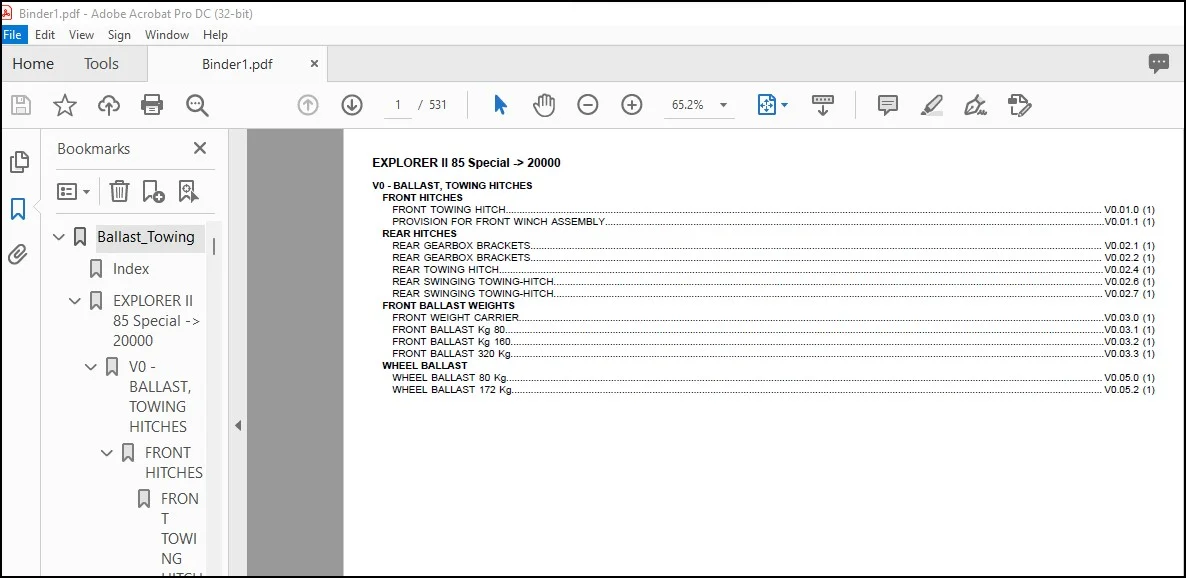Click REAR TOWING HITCH index entry
This screenshot has width=1186, height=578.
pyautogui.click(x=445, y=269)
